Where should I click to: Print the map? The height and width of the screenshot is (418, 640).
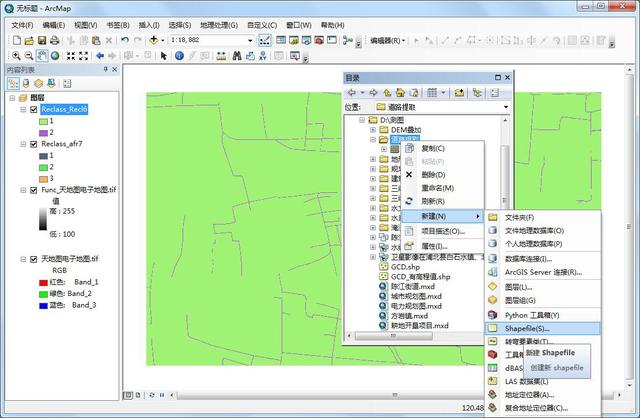[54, 40]
